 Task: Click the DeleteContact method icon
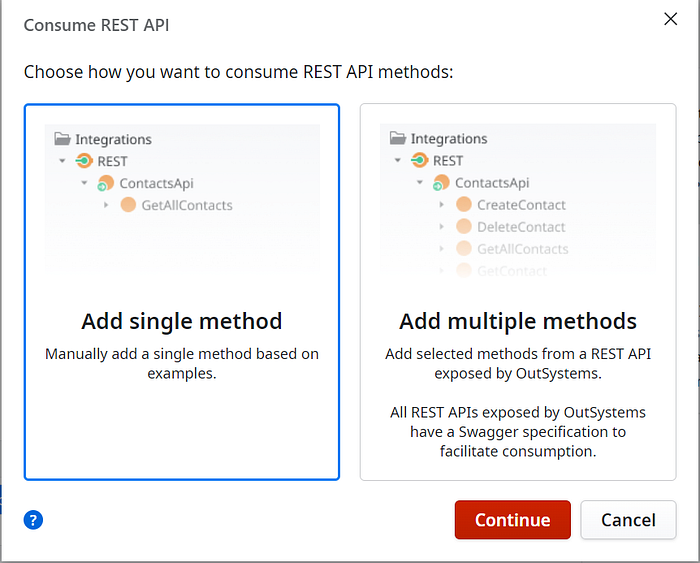point(464,227)
